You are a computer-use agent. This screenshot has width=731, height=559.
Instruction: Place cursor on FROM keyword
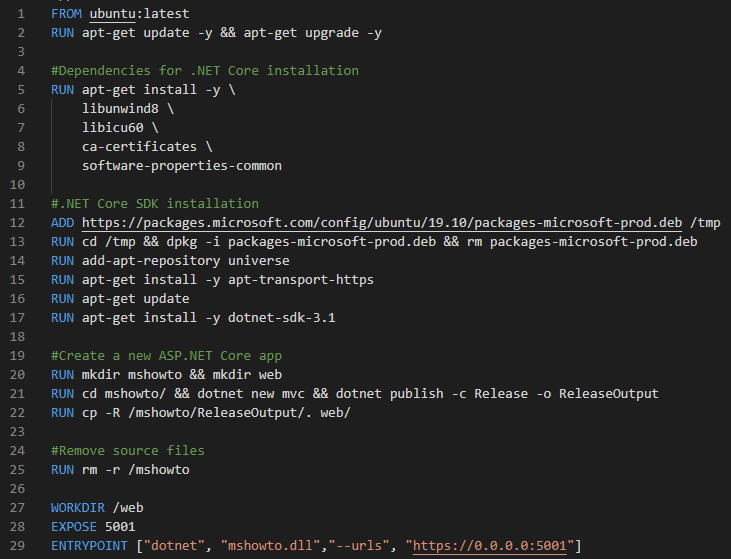66,14
